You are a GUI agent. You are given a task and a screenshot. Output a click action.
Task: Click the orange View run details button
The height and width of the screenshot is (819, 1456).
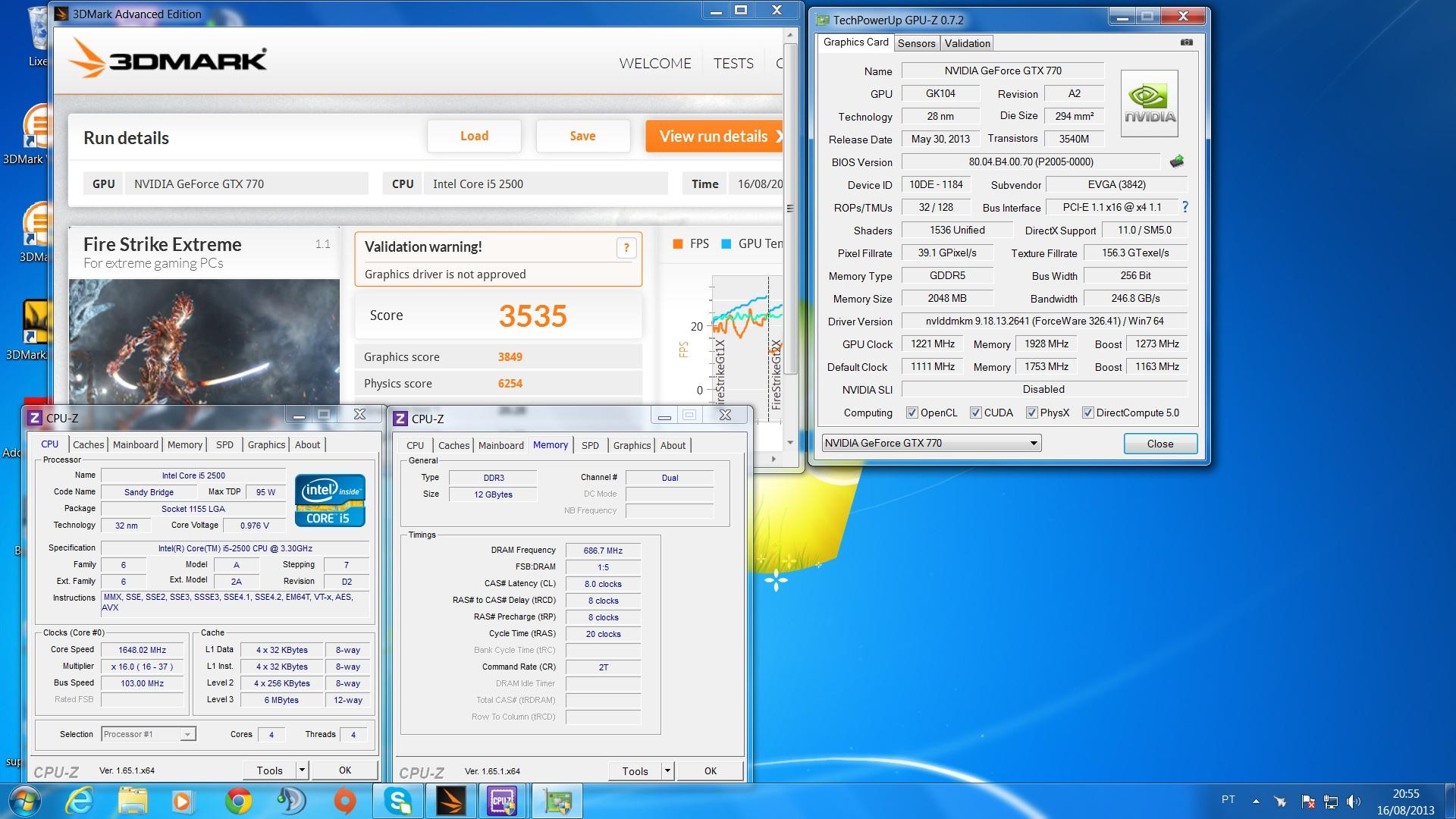click(714, 136)
